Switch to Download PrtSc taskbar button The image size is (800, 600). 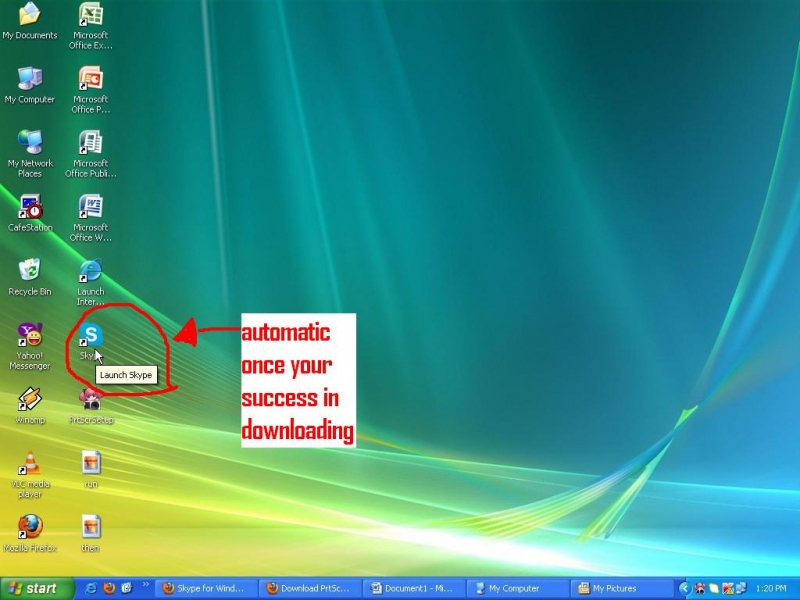310,588
